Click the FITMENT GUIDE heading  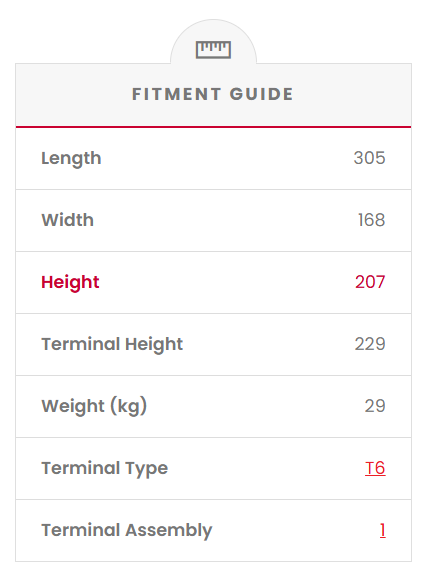click(x=213, y=94)
